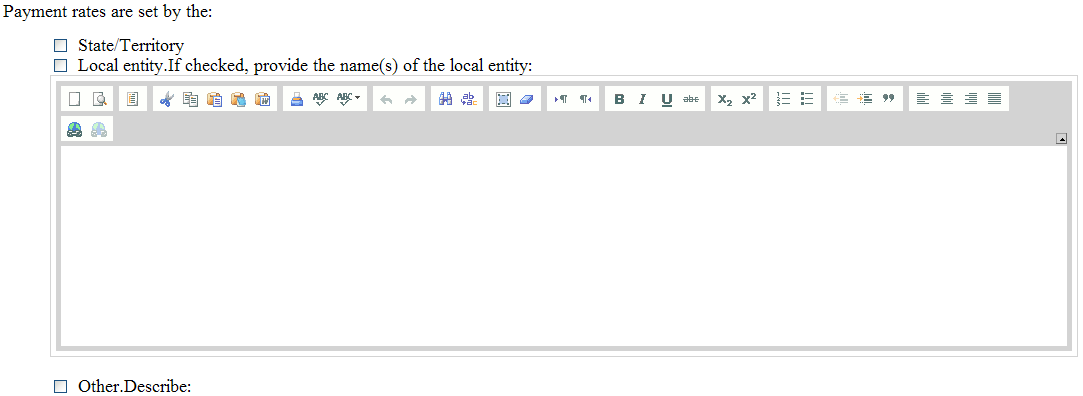Click the Select All icon
Viewport: 1083px width, 396px height.
(504, 99)
